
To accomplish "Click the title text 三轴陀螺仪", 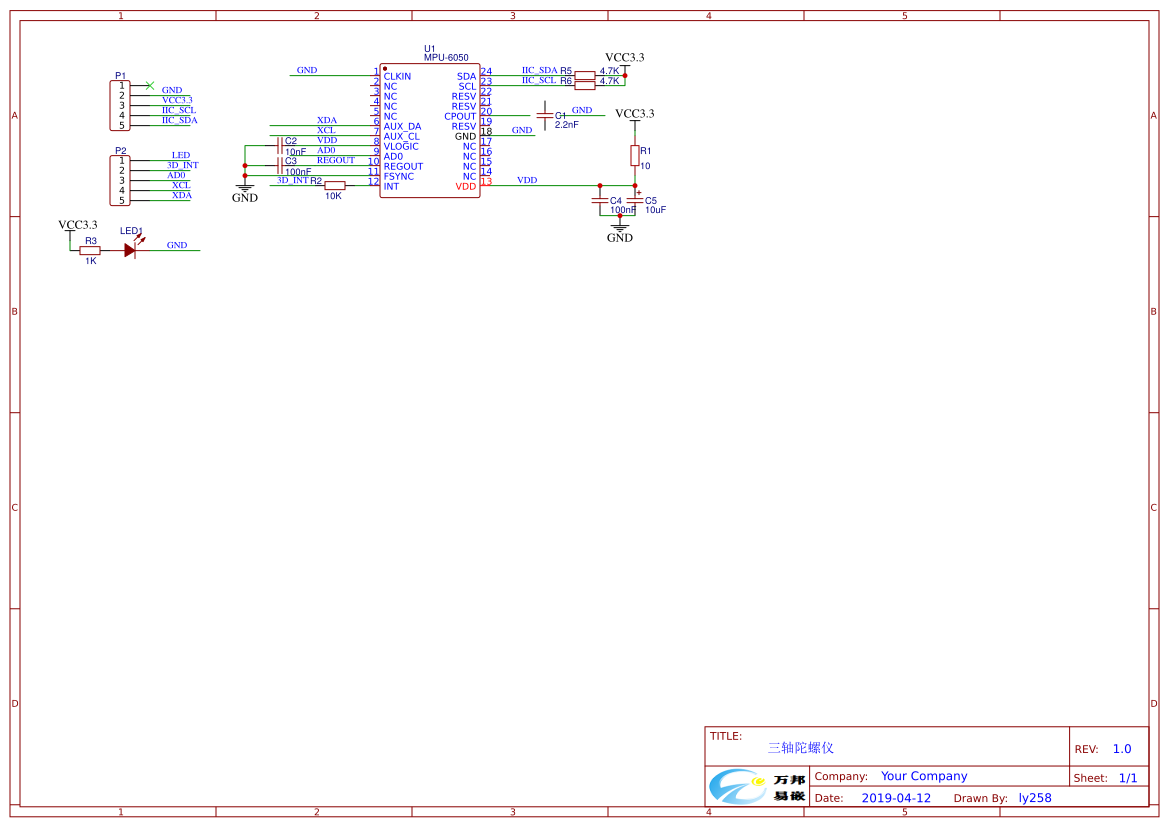I will [x=801, y=748].
